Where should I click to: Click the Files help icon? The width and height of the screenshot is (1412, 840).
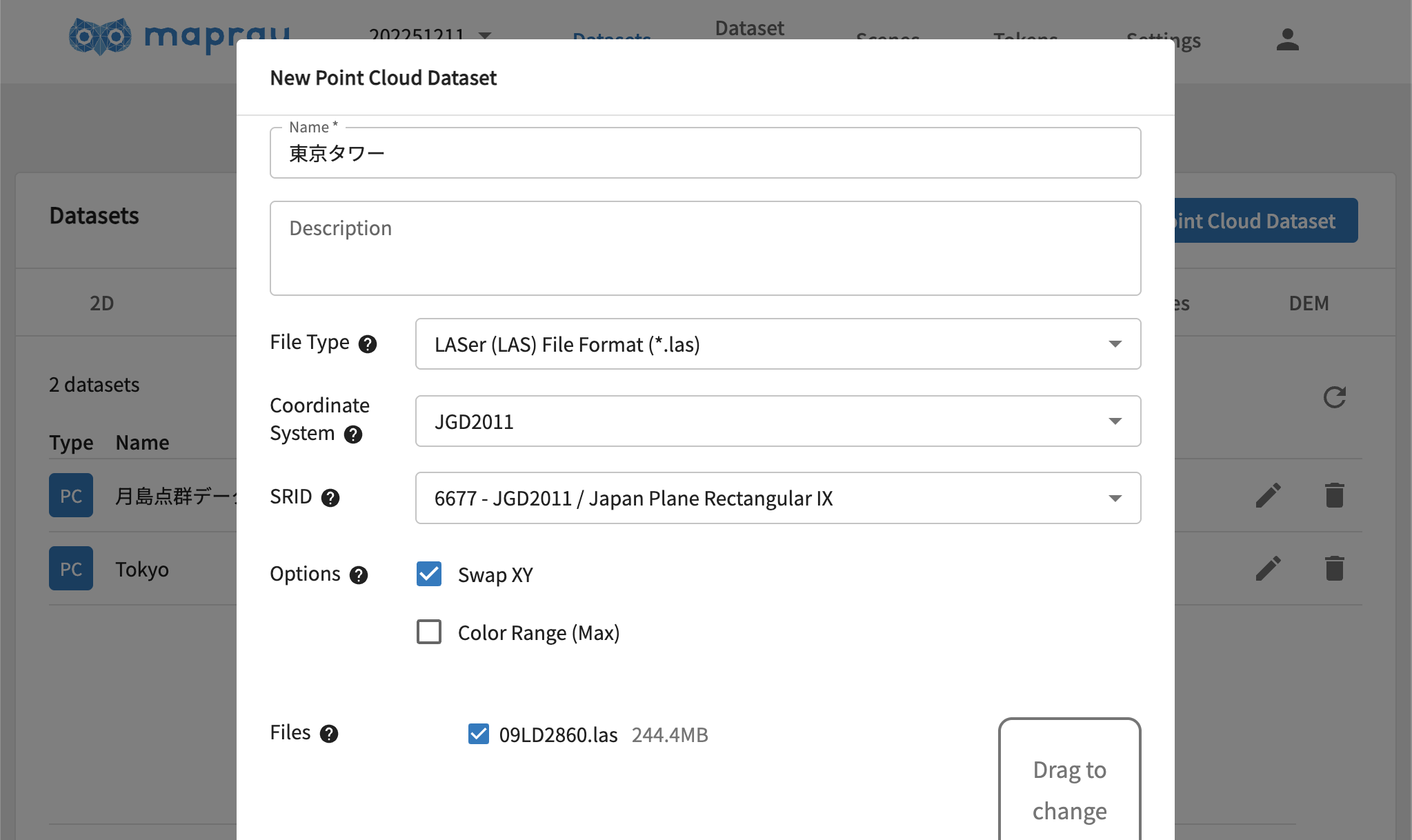329,734
